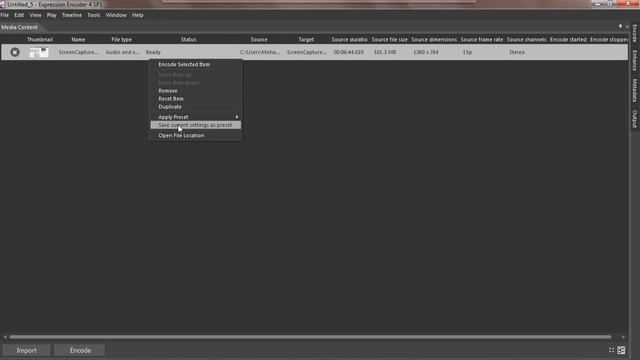The width and height of the screenshot is (640, 360).
Task: Click the File type column header
Action: (122, 40)
